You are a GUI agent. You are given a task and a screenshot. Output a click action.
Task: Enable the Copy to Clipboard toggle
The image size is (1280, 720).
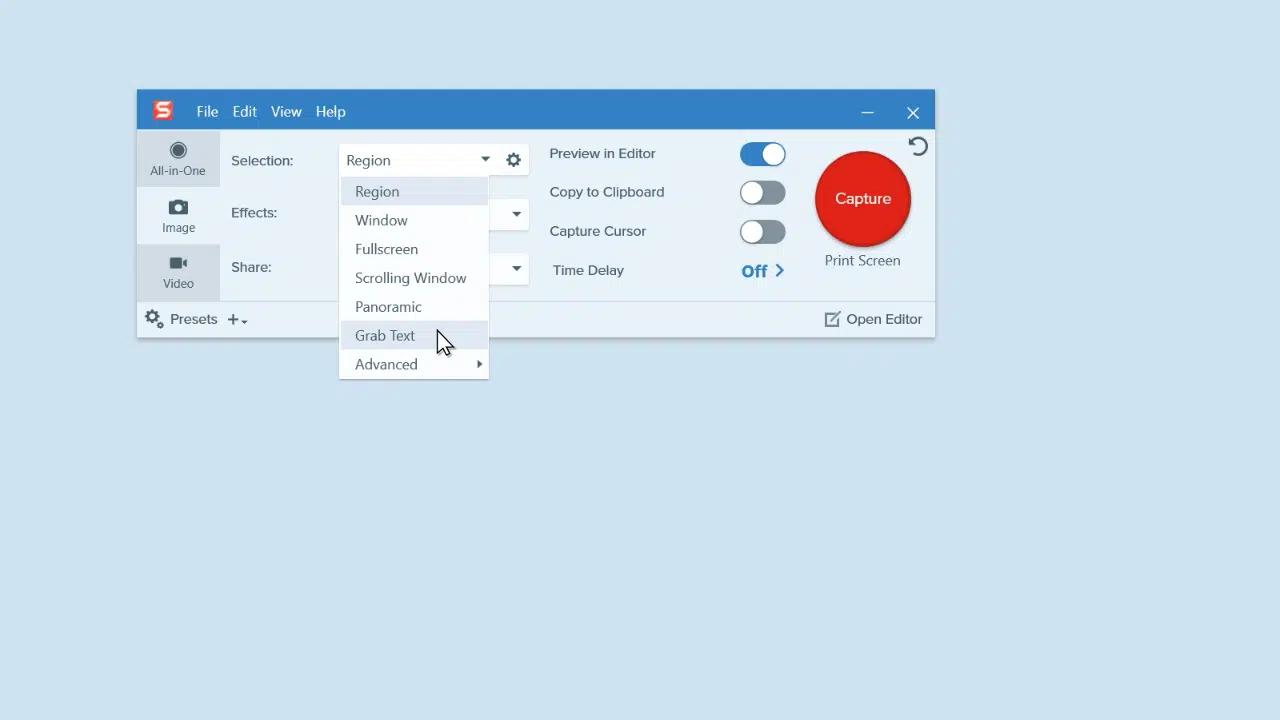pyautogui.click(x=763, y=193)
